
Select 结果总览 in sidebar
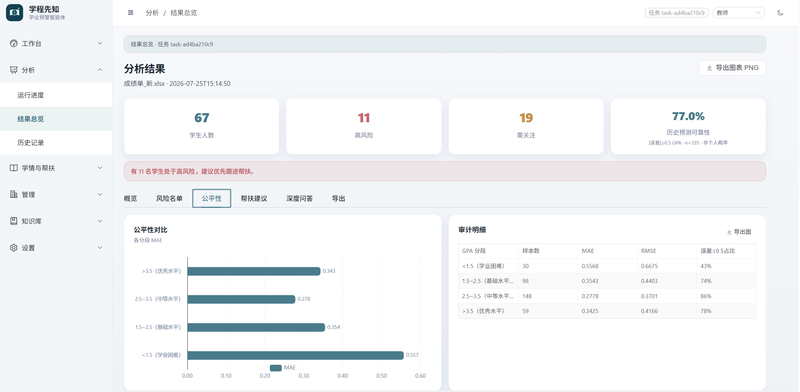pos(56,119)
